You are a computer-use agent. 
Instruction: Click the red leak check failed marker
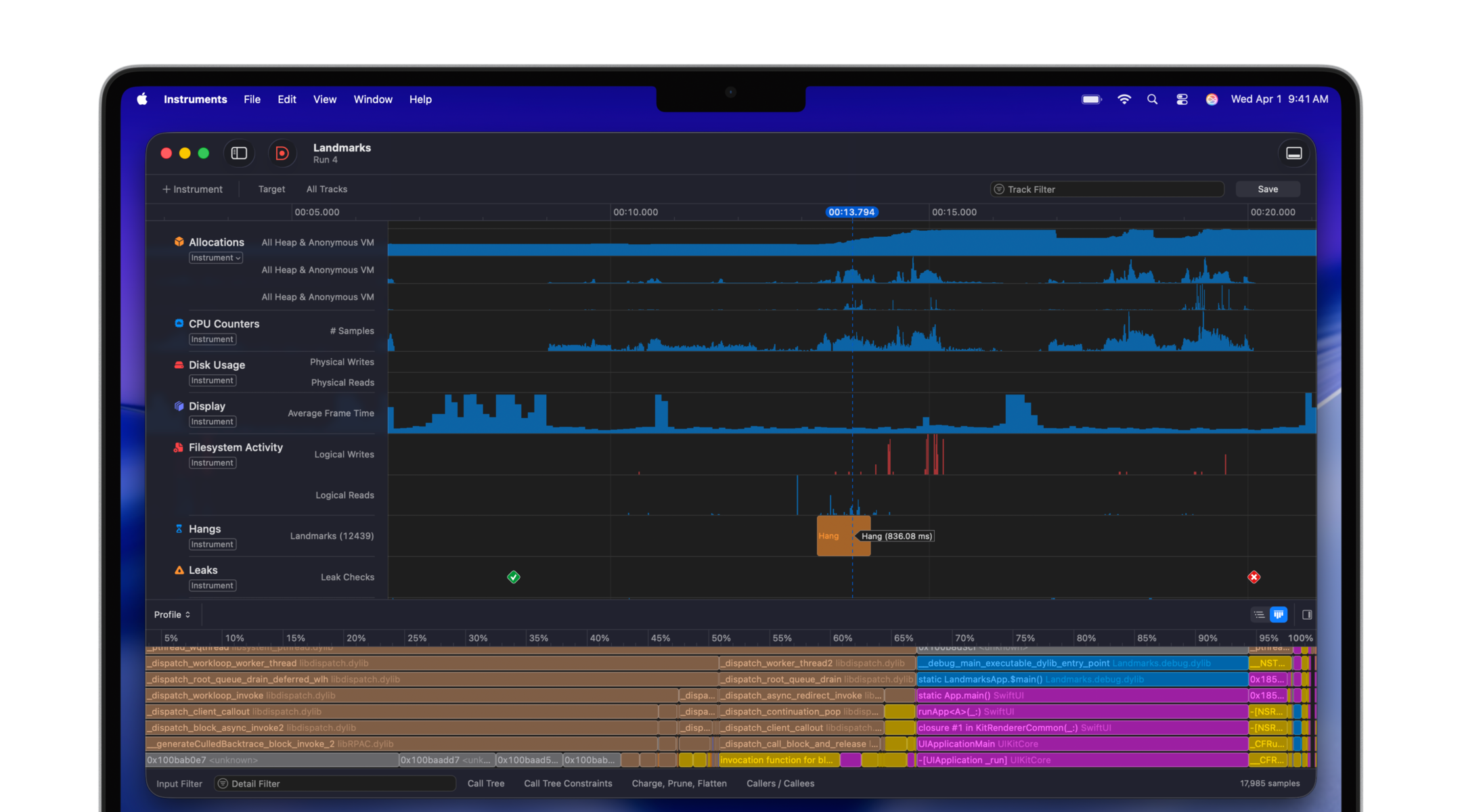coord(1254,577)
